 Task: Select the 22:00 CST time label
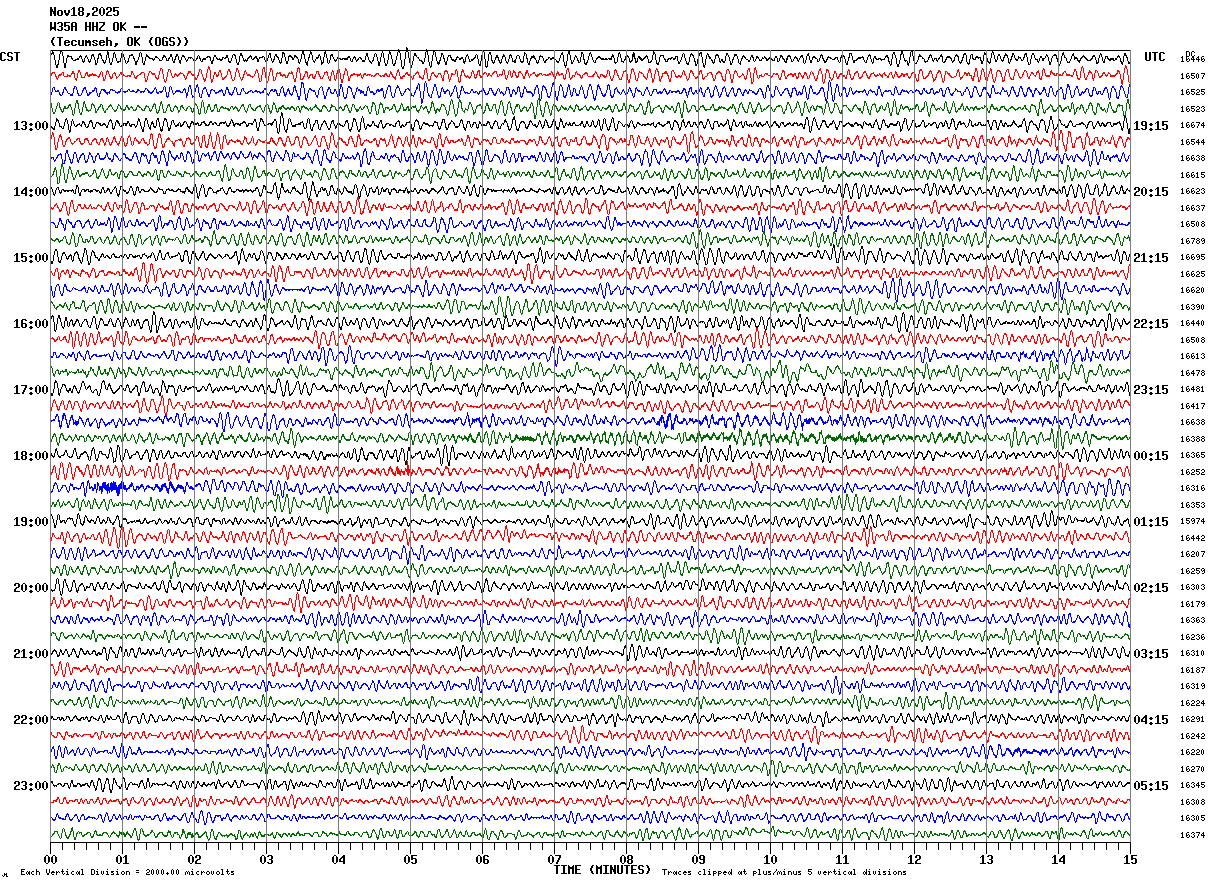[31, 720]
